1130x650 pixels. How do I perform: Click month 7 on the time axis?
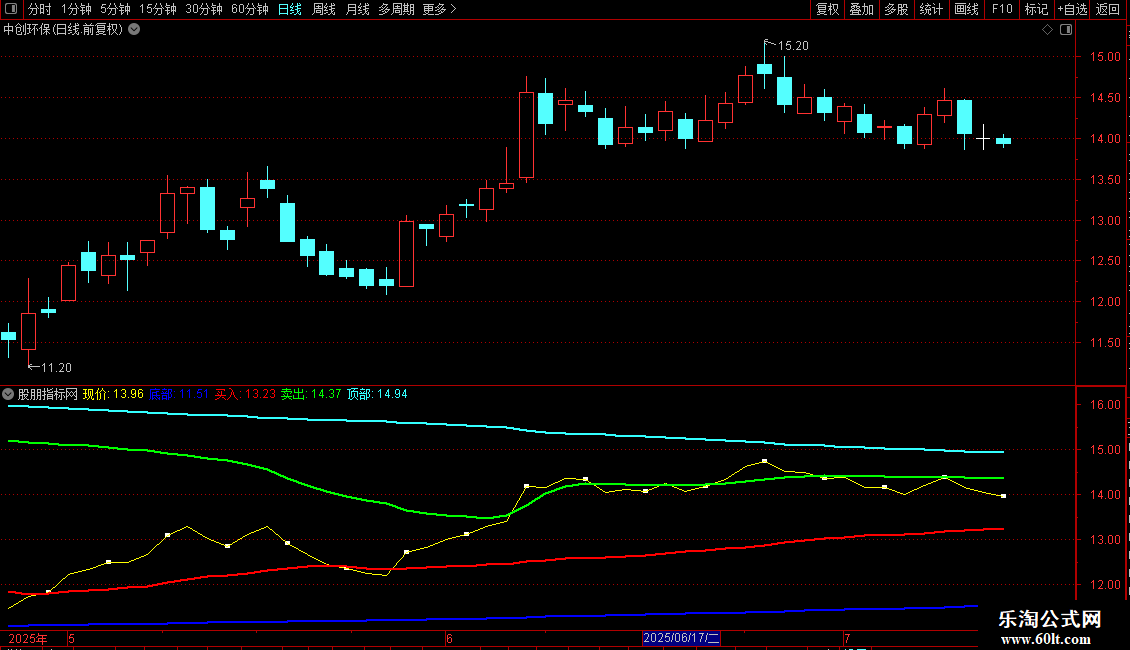click(848, 638)
